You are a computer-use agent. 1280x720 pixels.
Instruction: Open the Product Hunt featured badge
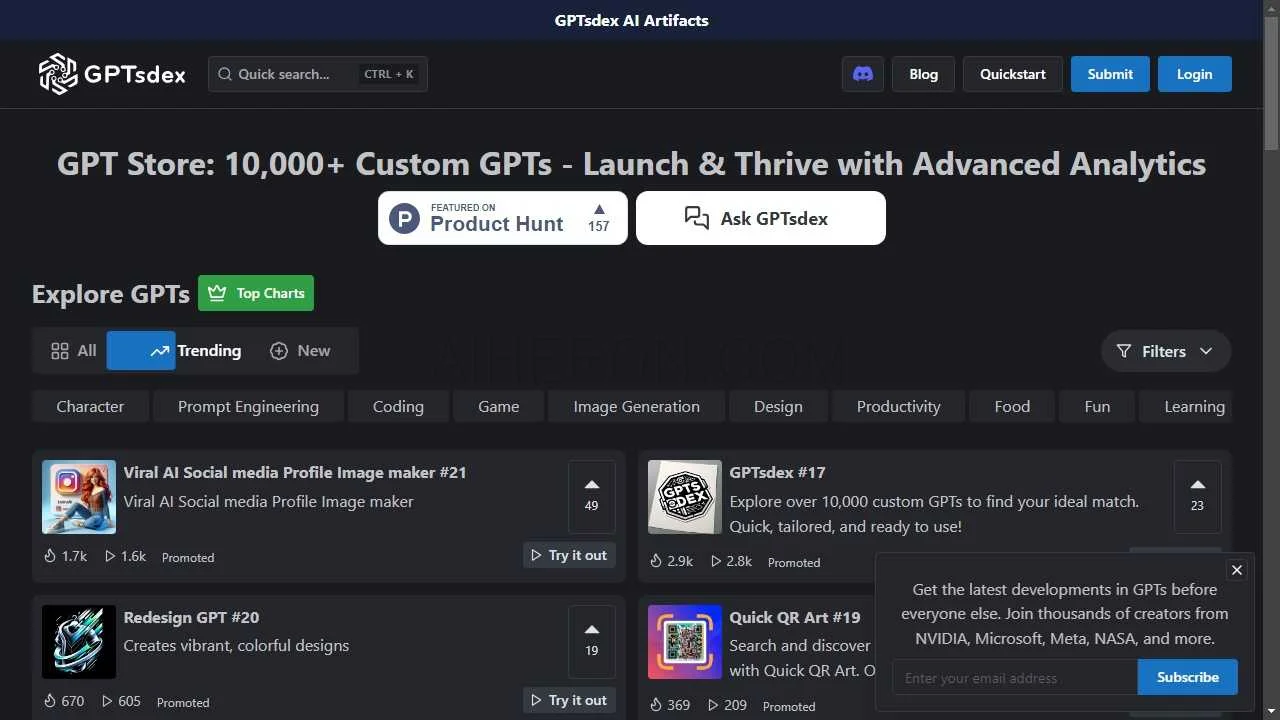coord(502,218)
